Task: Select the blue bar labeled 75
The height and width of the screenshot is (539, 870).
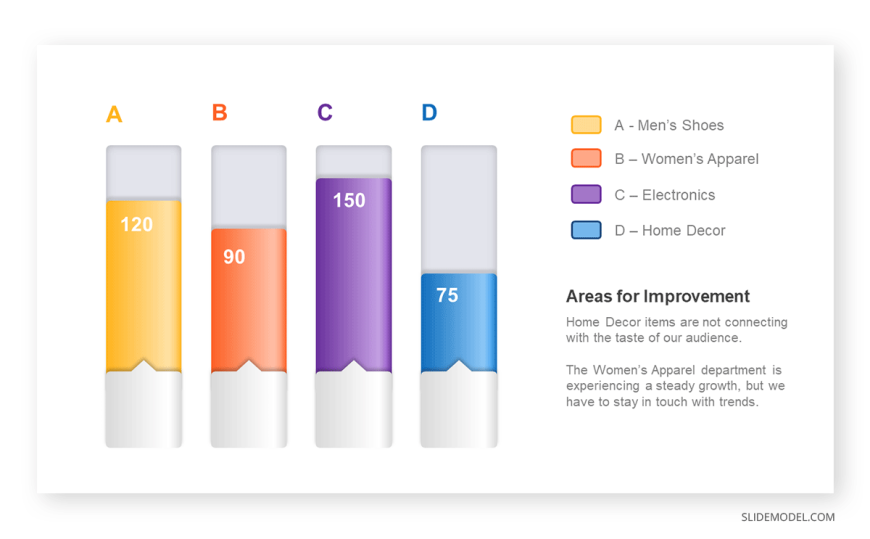Action: point(459,323)
